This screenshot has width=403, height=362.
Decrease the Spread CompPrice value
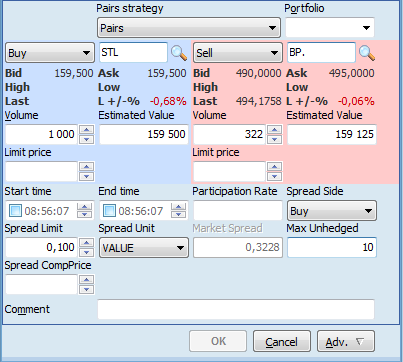[87, 289]
